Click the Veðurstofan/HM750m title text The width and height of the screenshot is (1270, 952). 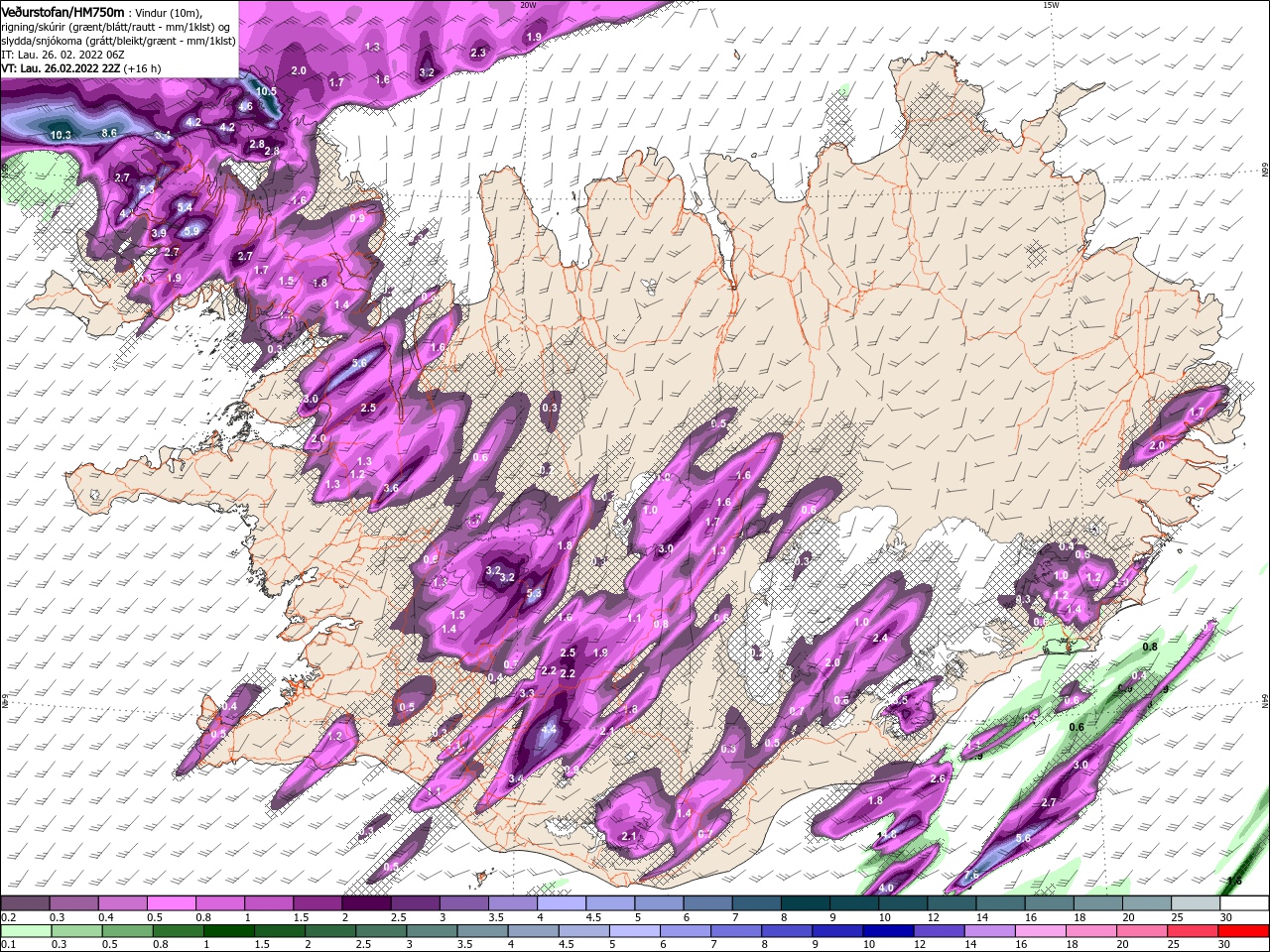pyautogui.click(x=63, y=12)
